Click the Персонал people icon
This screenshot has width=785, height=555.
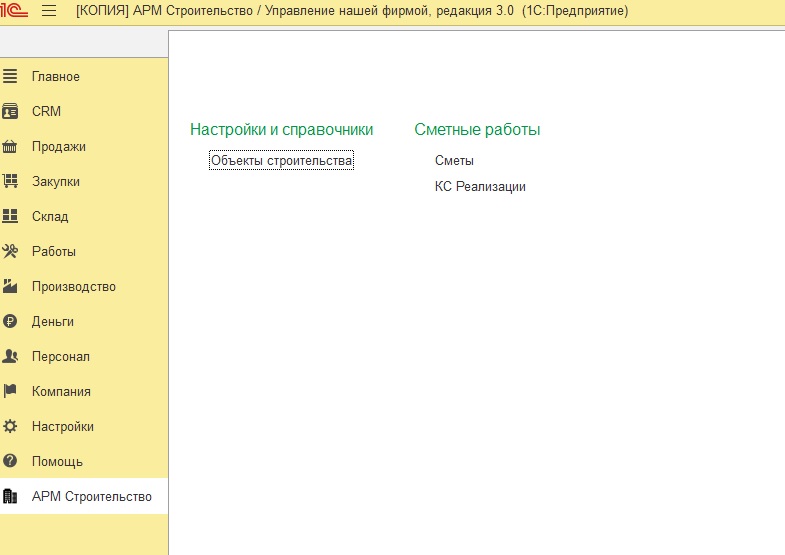(10, 356)
